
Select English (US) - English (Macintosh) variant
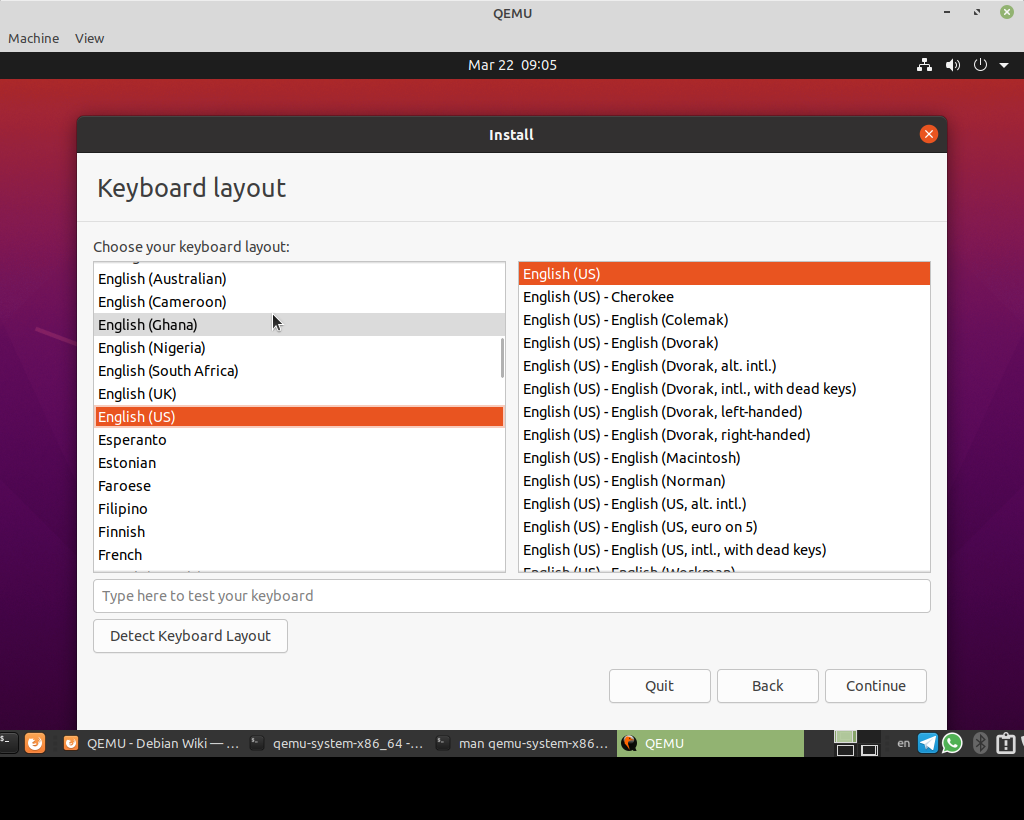coord(724,458)
